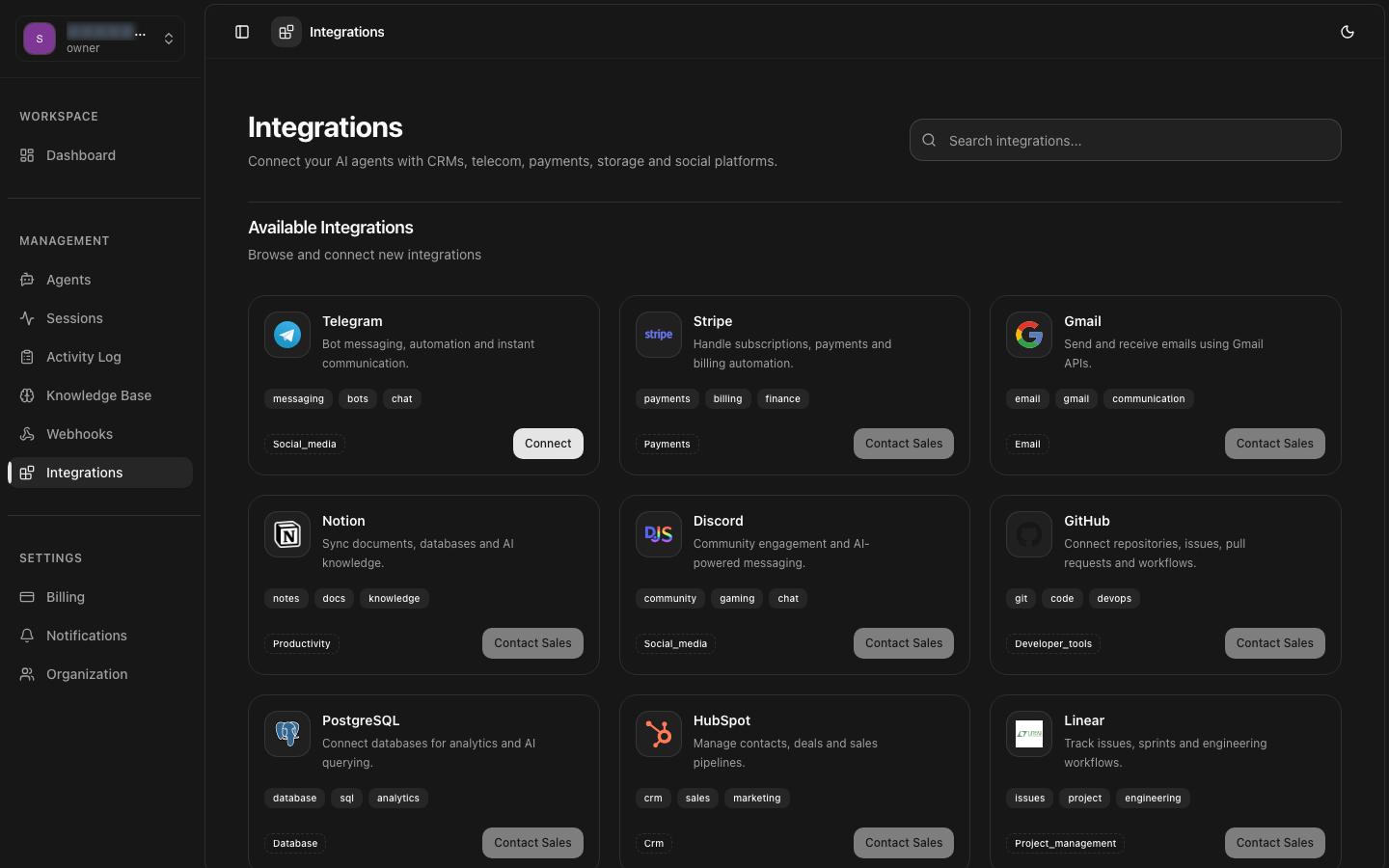Click the Activity Log clipboard icon
This screenshot has width=1389, height=868.
[x=27, y=357]
